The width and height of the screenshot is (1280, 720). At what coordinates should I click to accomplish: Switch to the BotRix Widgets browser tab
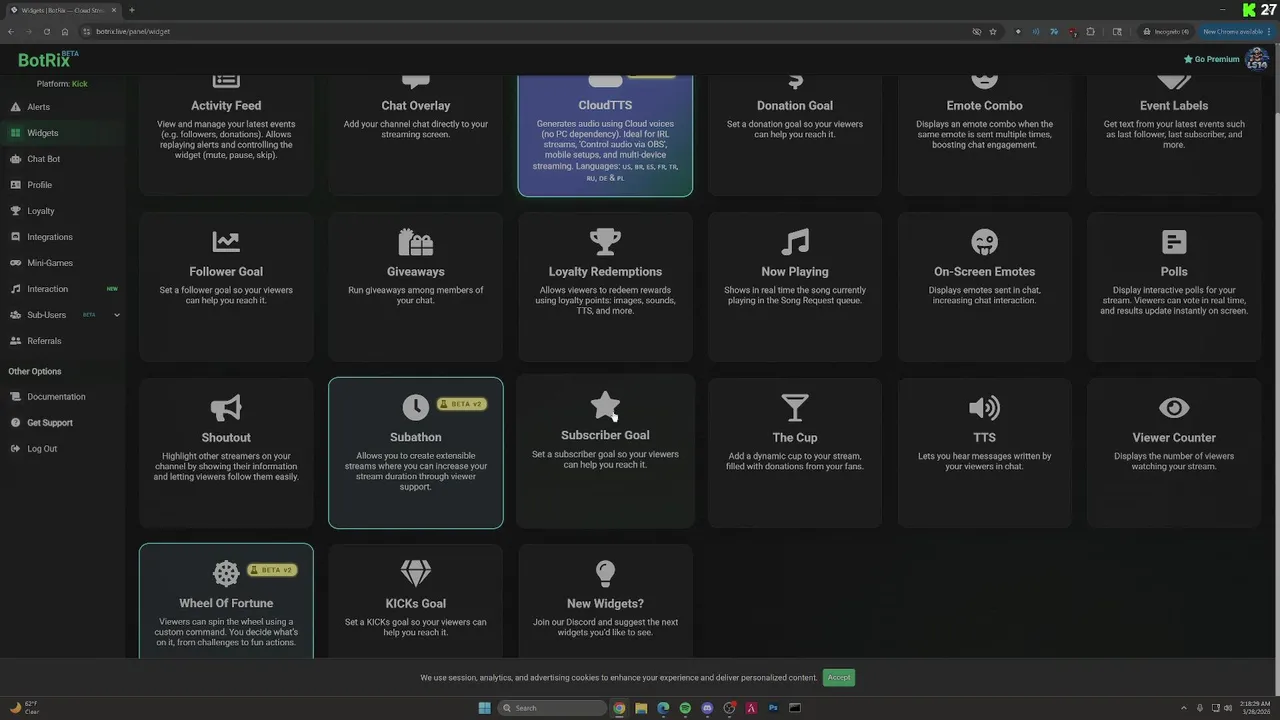pyautogui.click(x=62, y=10)
